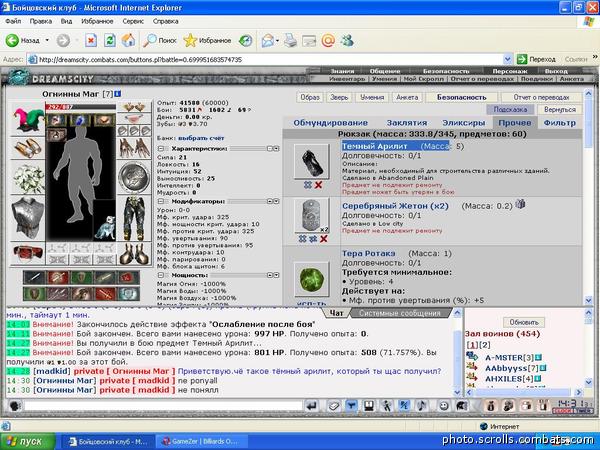Switch to the Обмундирование tab
600x450 pixels.
coord(330,123)
